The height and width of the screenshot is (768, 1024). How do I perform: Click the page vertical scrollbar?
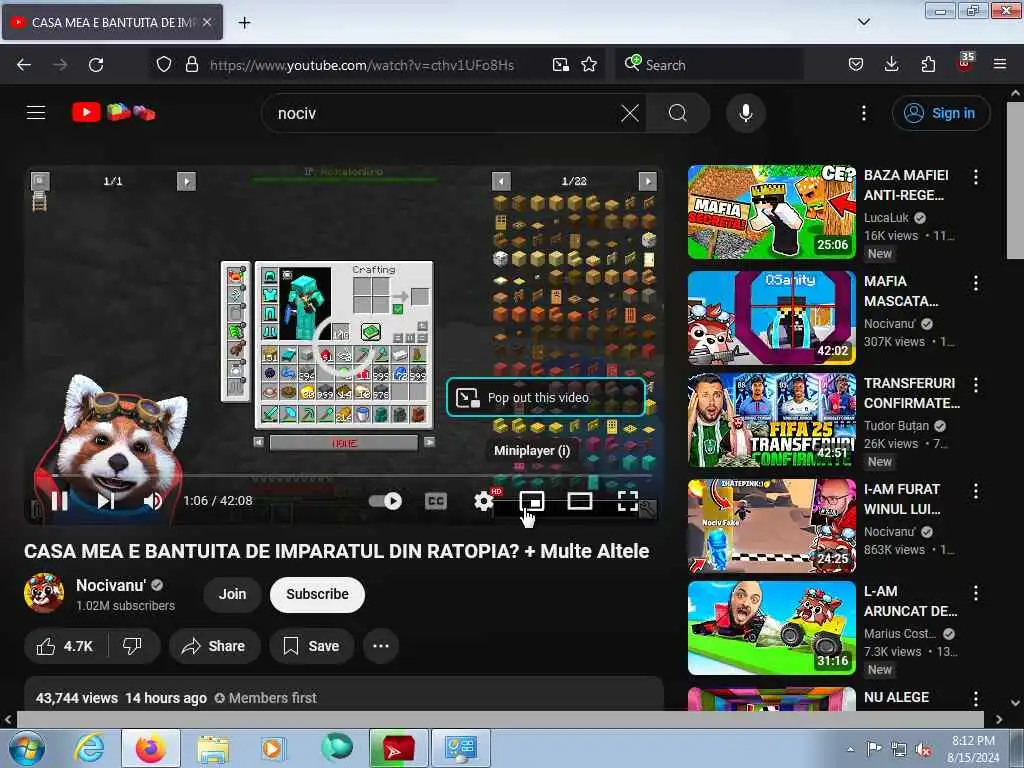(1016, 180)
